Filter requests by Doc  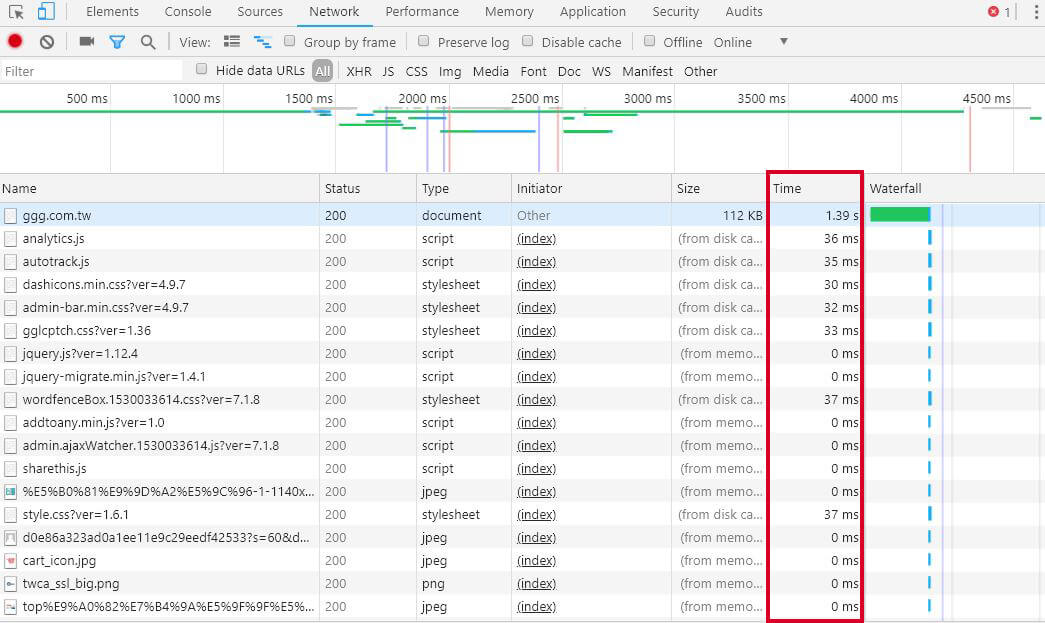point(569,71)
